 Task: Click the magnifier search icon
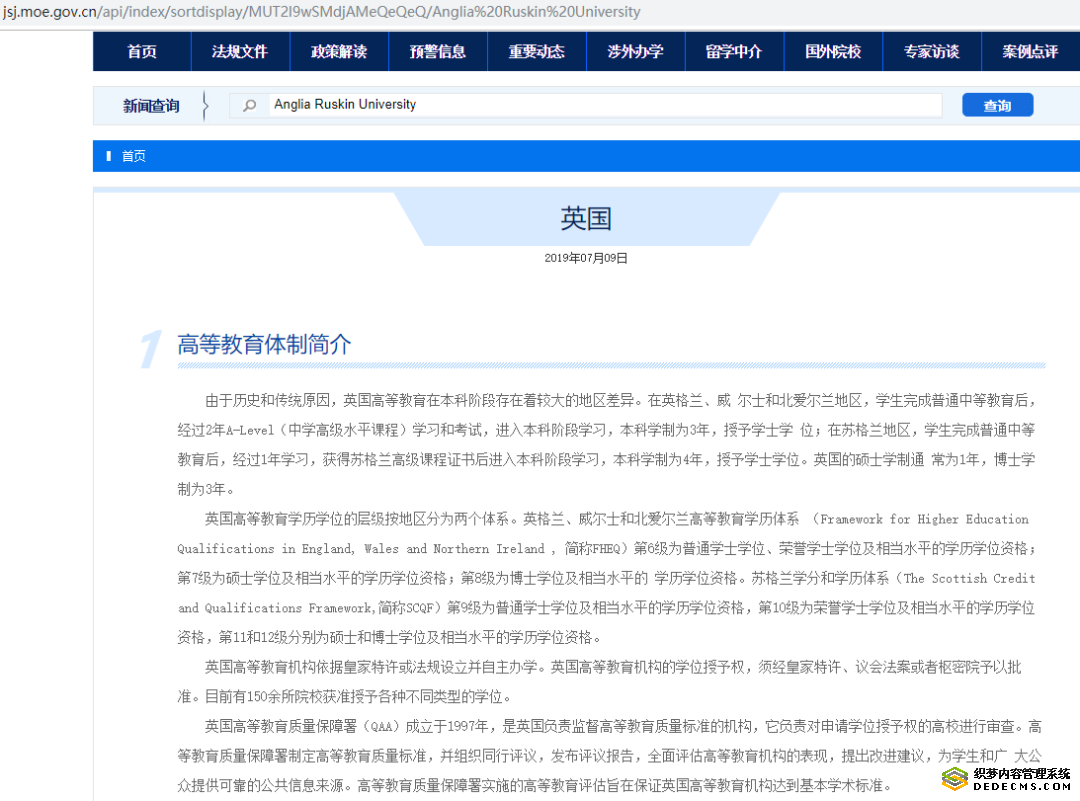[249, 105]
